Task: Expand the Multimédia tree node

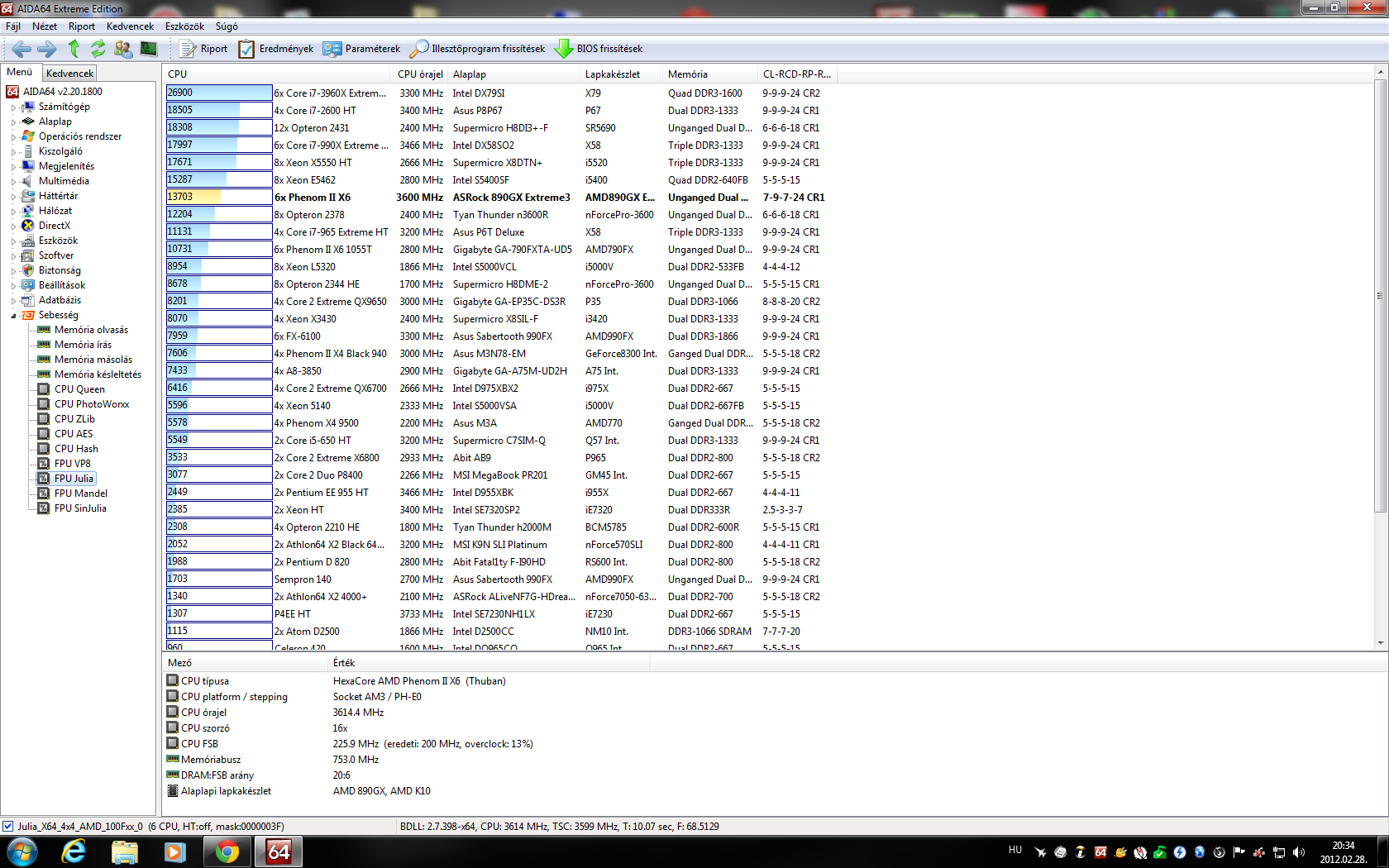Action: 13,181
